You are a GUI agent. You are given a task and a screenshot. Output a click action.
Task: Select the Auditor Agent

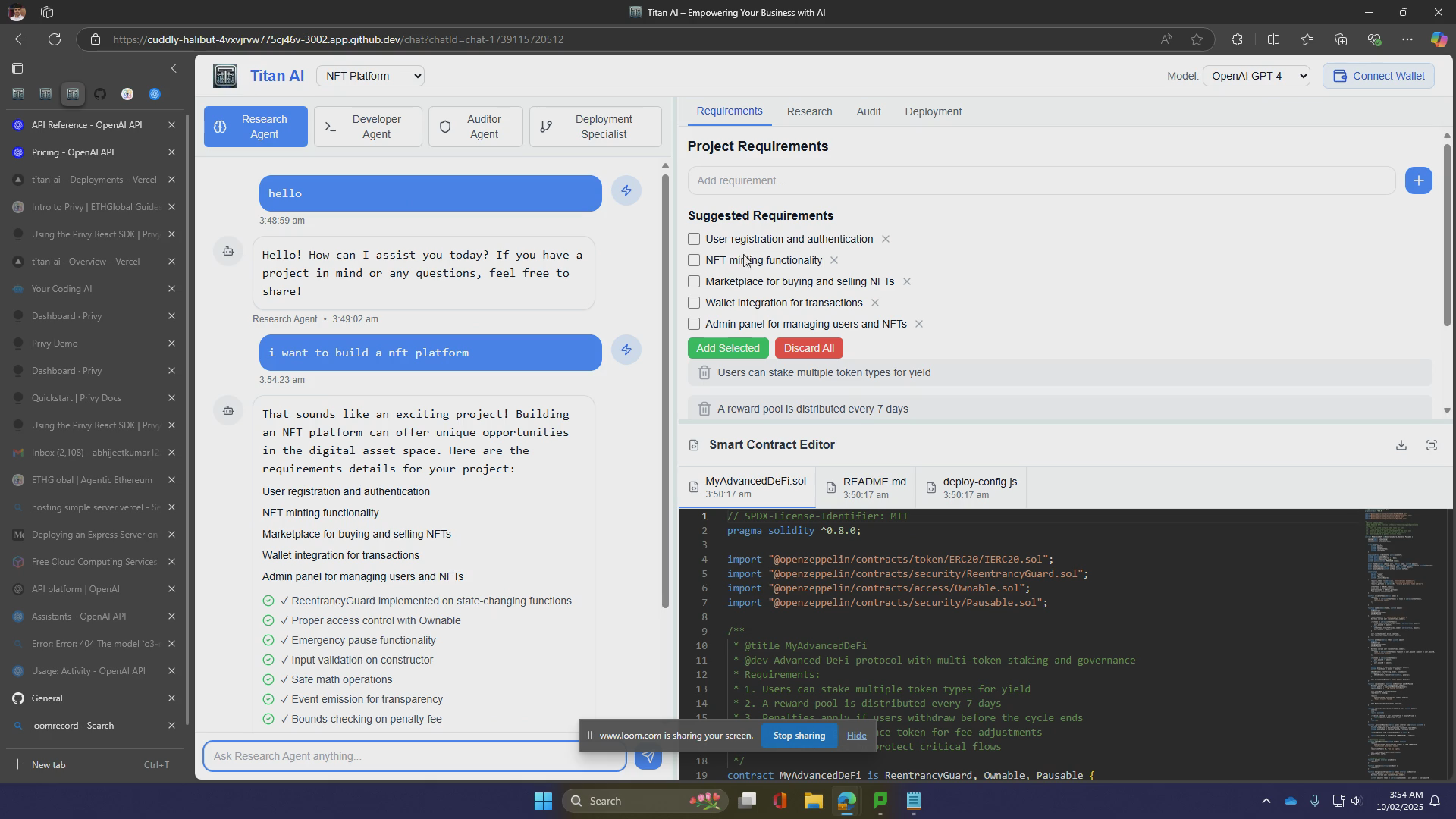pyautogui.click(x=475, y=127)
